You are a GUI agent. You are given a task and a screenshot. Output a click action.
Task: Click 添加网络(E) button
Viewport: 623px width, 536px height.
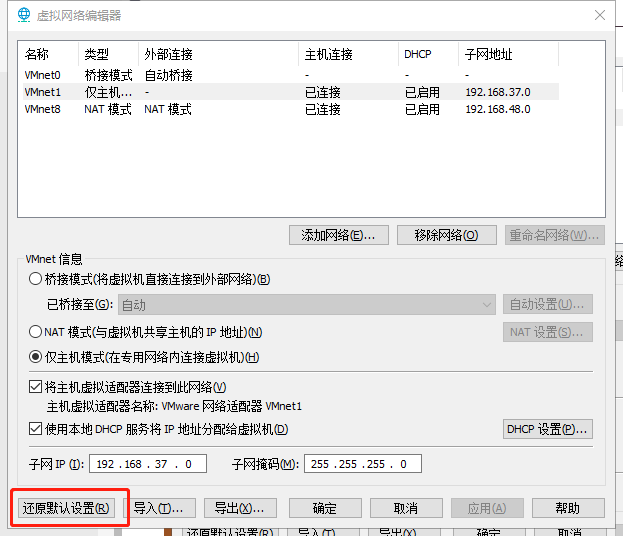click(339, 235)
